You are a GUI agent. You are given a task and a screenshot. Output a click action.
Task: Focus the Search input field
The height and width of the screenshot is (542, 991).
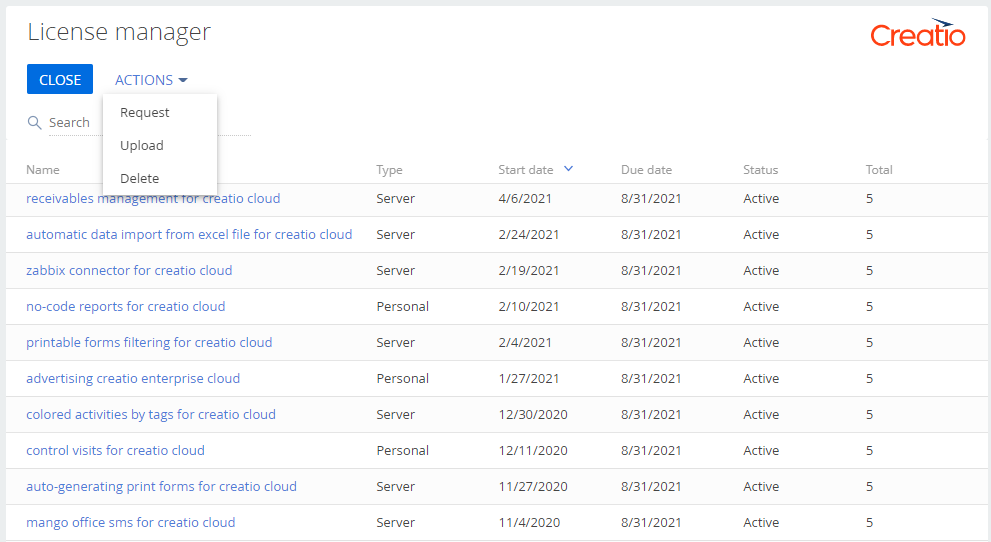[150, 123]
